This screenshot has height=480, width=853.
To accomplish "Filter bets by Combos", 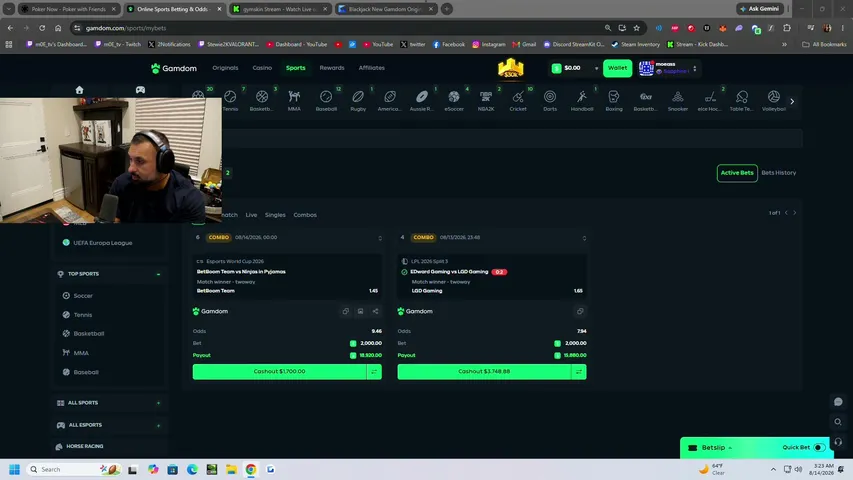I will (305, 215).
